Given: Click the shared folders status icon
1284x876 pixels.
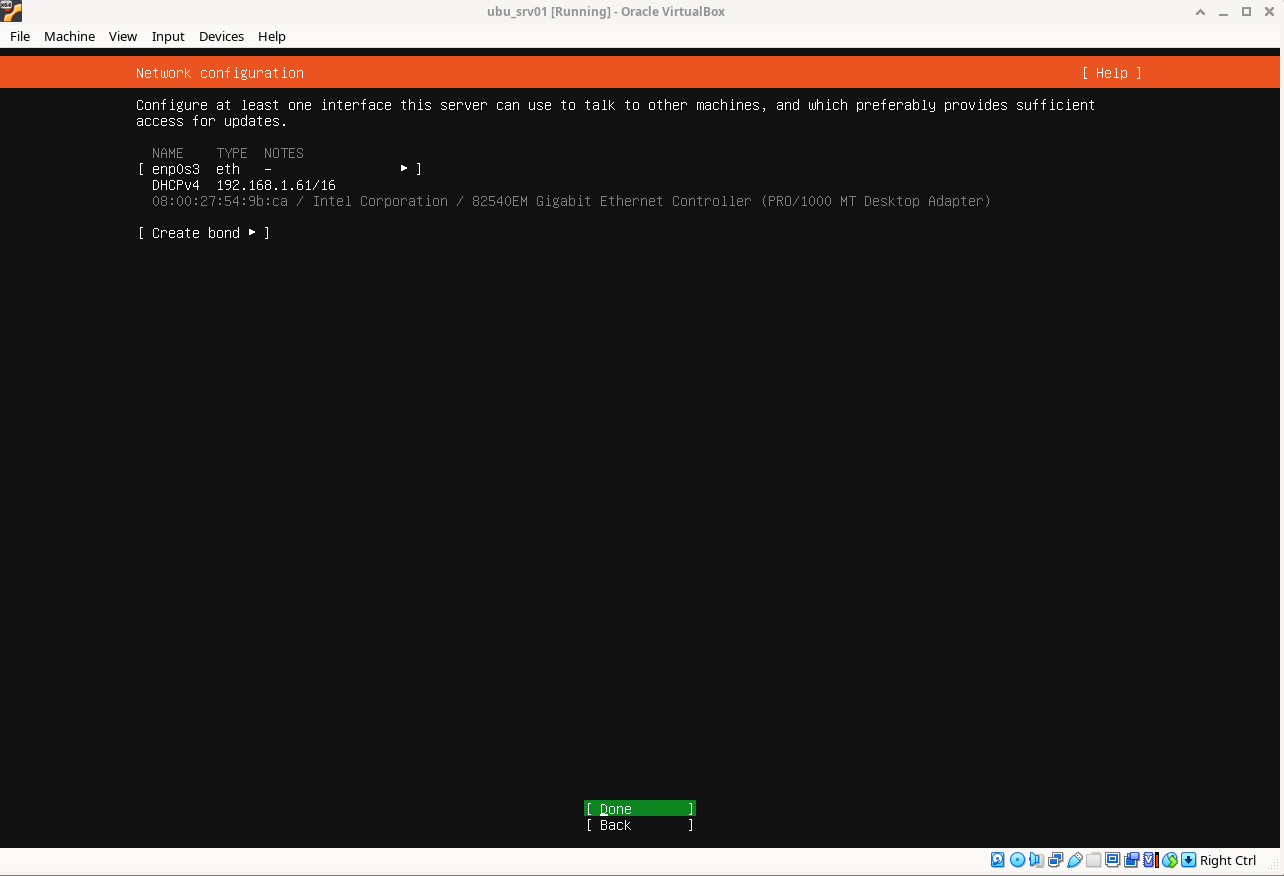Looking at the screenshot, I should (x=1093, y=860).
